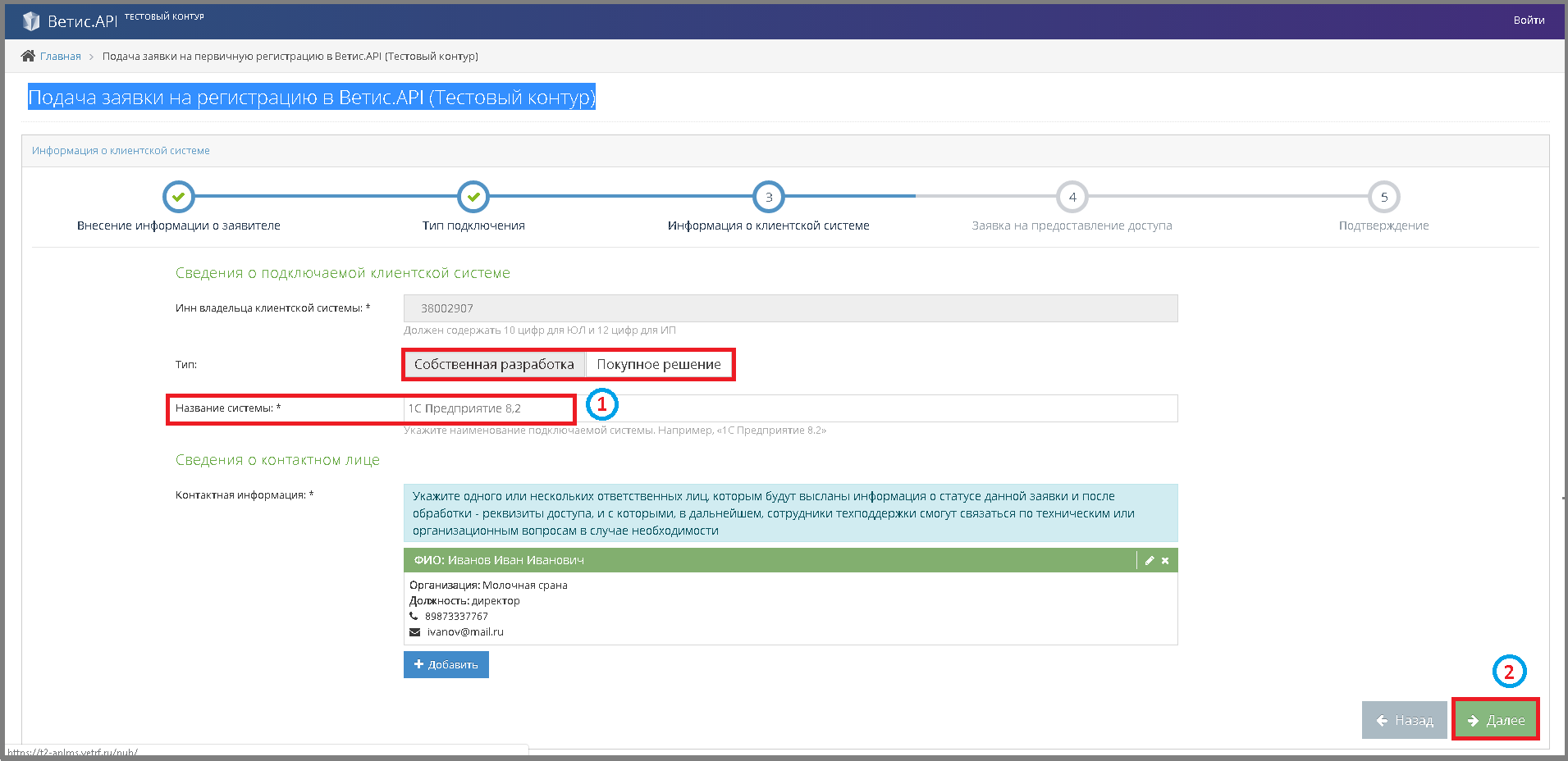Click the Название системы input field
Viewport: 1568px width, 761px height.
(x=790, y=408)
